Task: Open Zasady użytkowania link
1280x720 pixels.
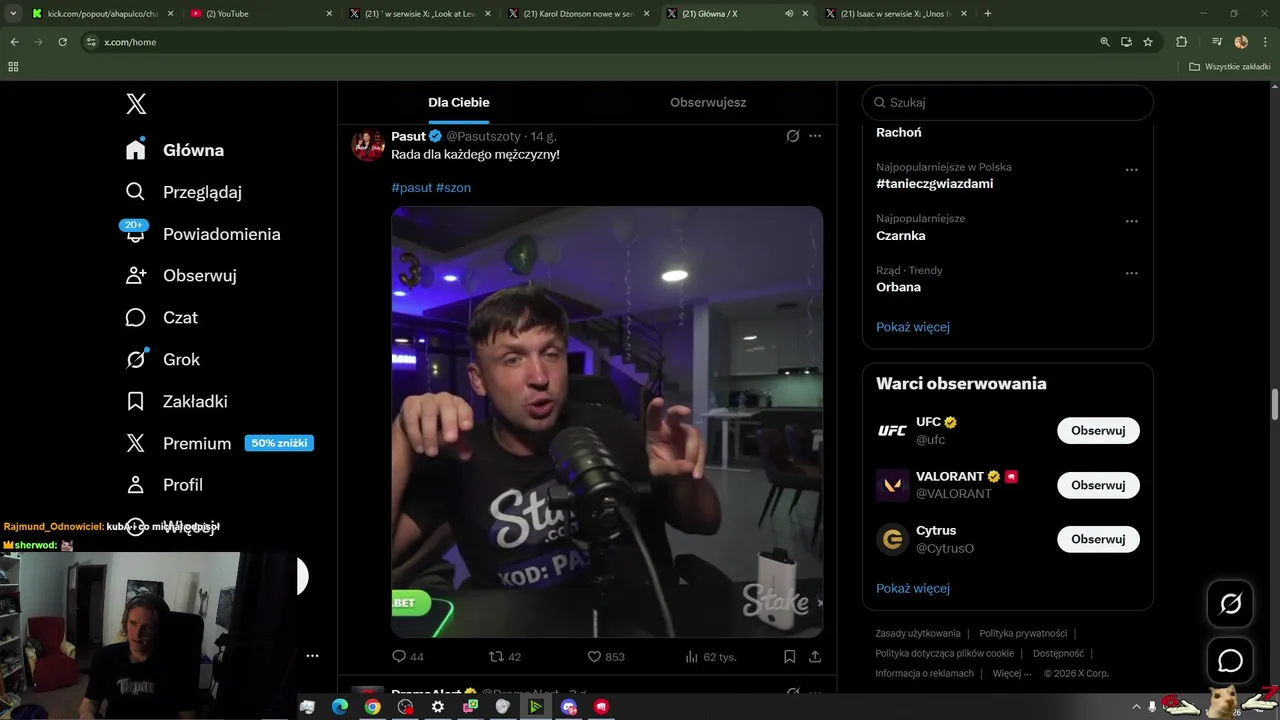Action: pos(917,633)
